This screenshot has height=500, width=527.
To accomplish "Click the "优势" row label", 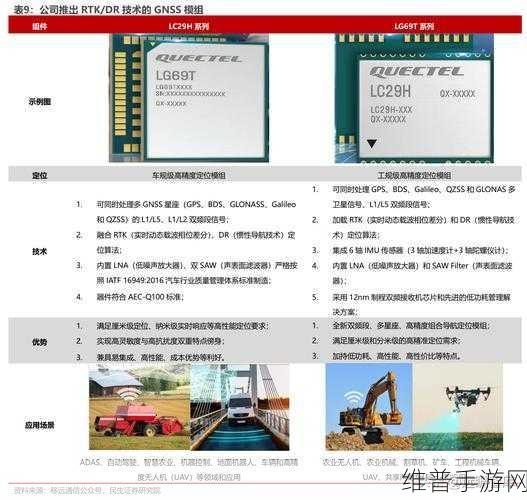I will click(40, 342).
